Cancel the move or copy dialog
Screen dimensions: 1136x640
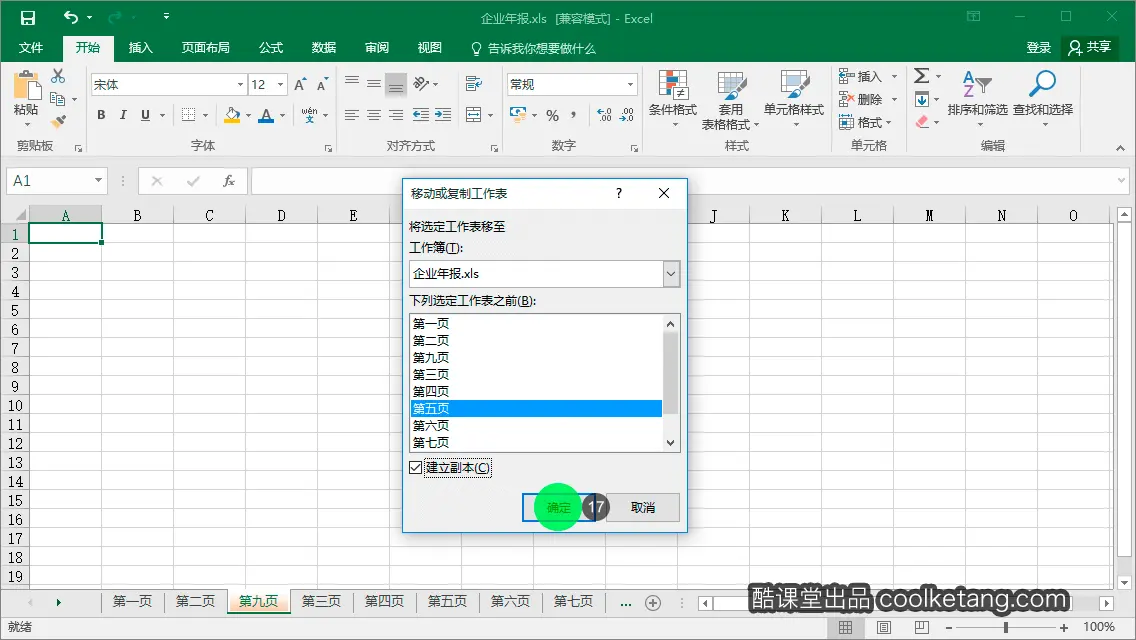pos(643,507)
